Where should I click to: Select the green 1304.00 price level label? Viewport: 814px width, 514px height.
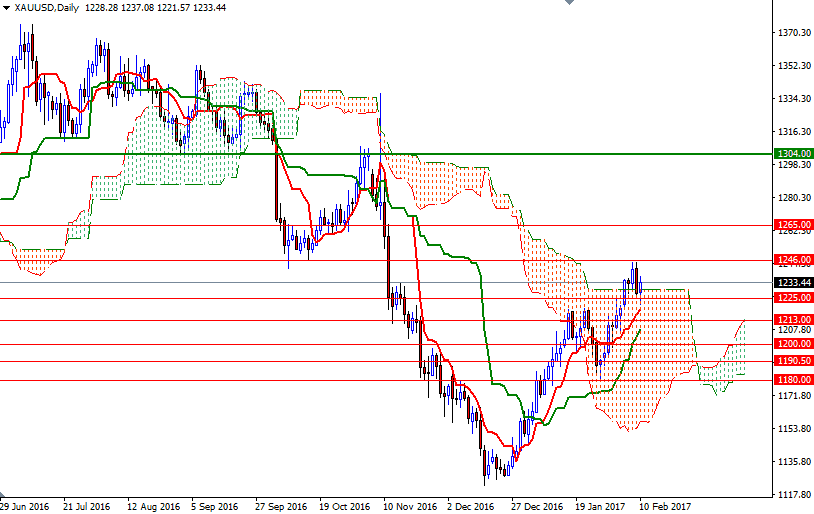tap(793, 153)
